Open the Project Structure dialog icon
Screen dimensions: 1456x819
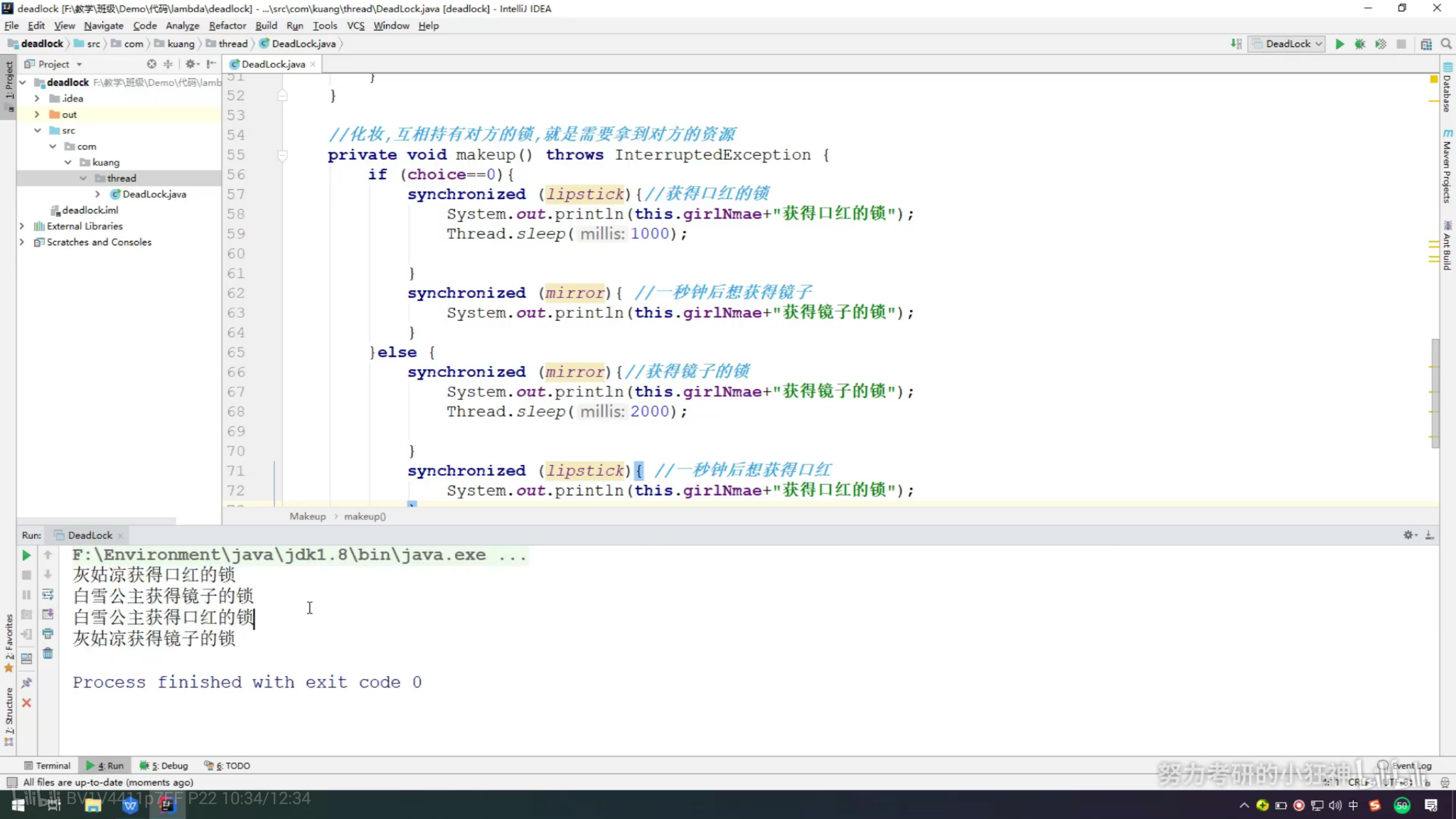pos(1426,44)
